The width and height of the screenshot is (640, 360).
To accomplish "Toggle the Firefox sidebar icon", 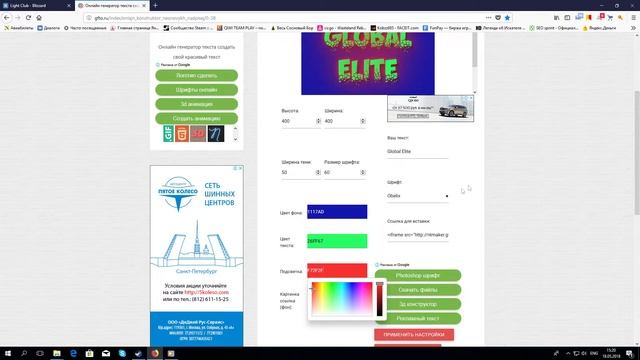I will click(567, 18).
